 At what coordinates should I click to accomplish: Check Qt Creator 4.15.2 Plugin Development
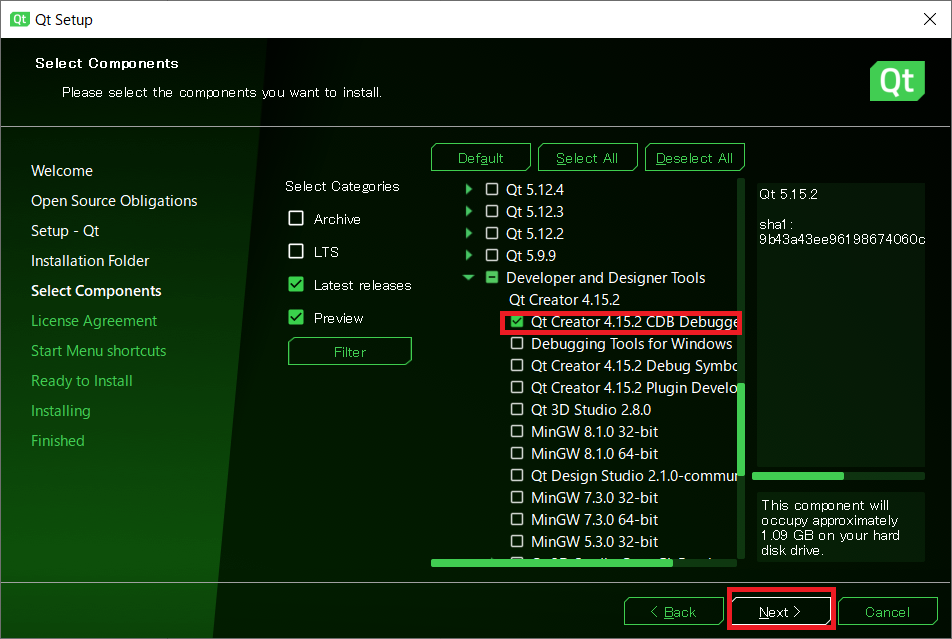click(x=517, y=387)
